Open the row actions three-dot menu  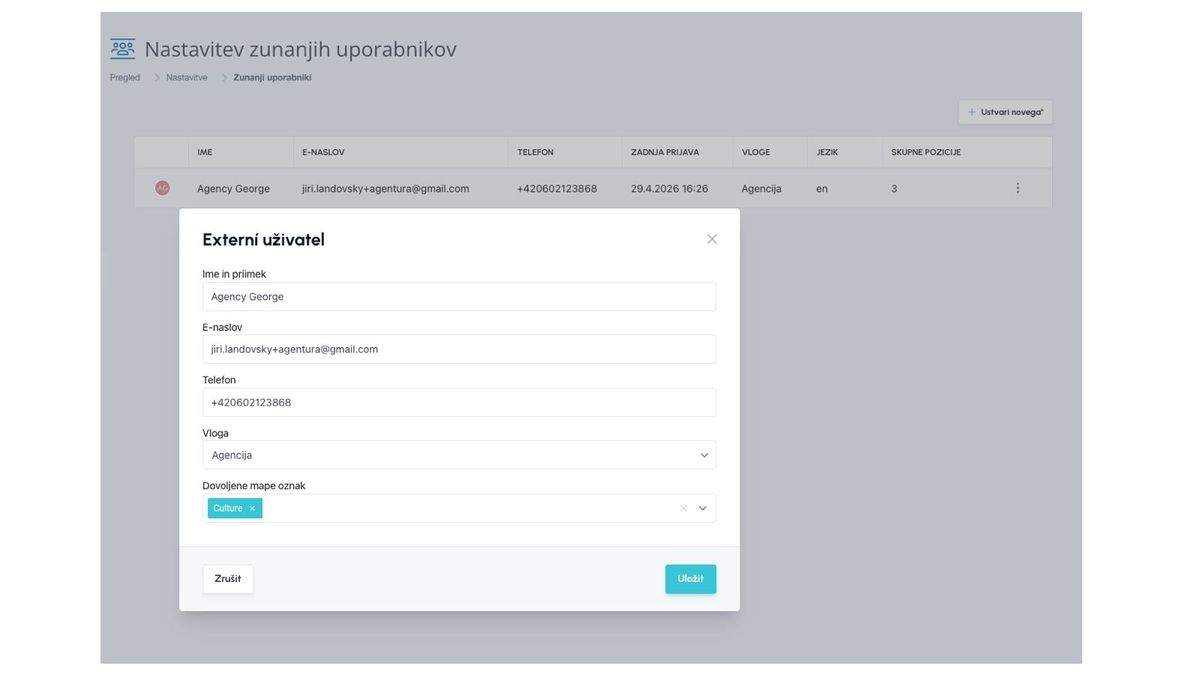point(1018,188)
